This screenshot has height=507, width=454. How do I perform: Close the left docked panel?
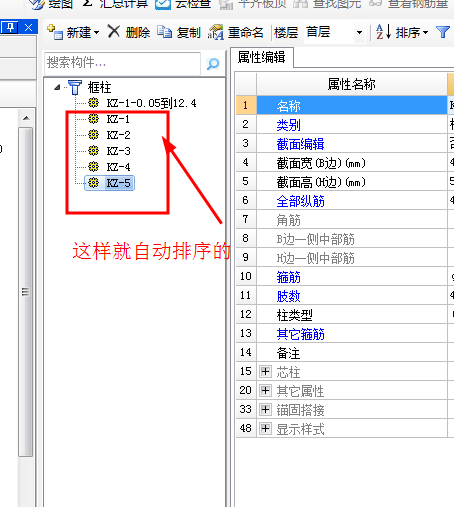pos(29,27)
